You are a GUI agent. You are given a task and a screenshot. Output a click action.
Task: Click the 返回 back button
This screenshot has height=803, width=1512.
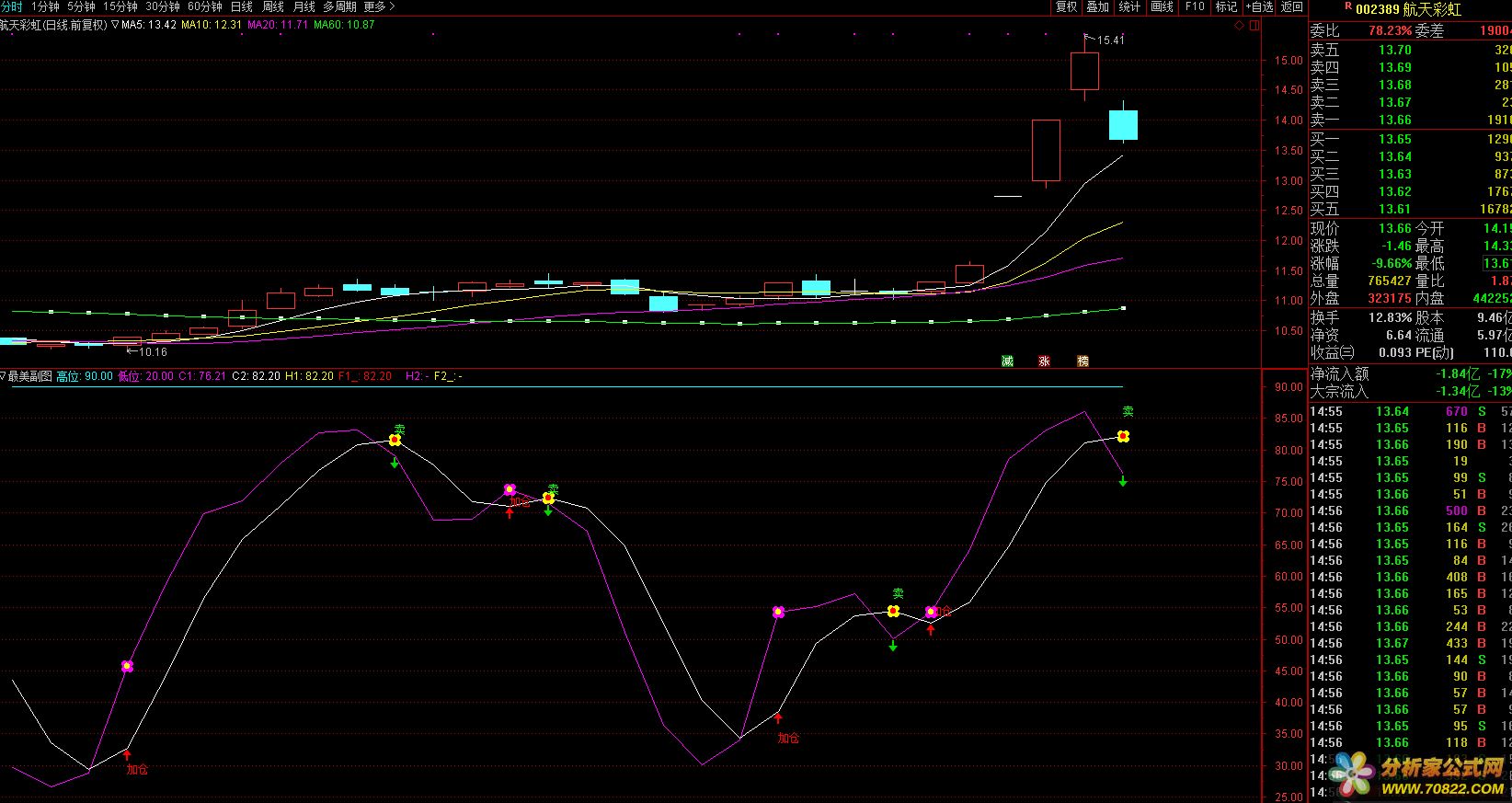click(1292, 6)
